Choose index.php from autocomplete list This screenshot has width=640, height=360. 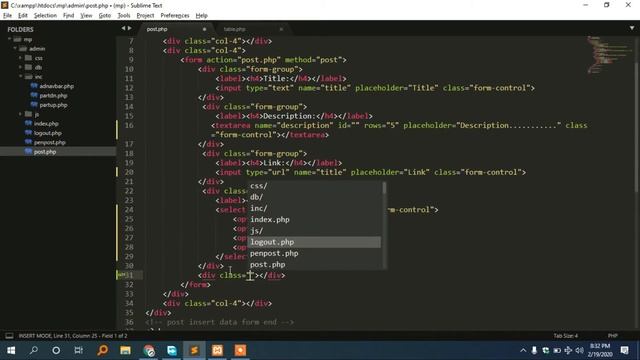(x=314, y=220)
